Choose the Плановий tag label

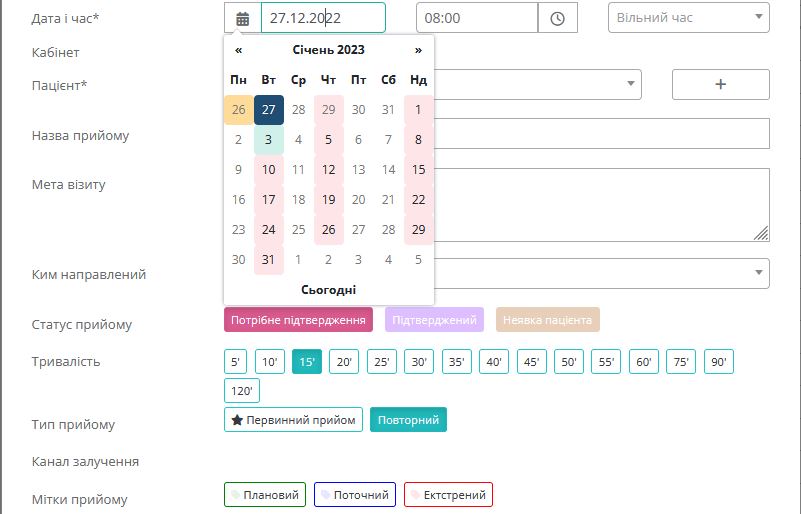coord(265,495)
